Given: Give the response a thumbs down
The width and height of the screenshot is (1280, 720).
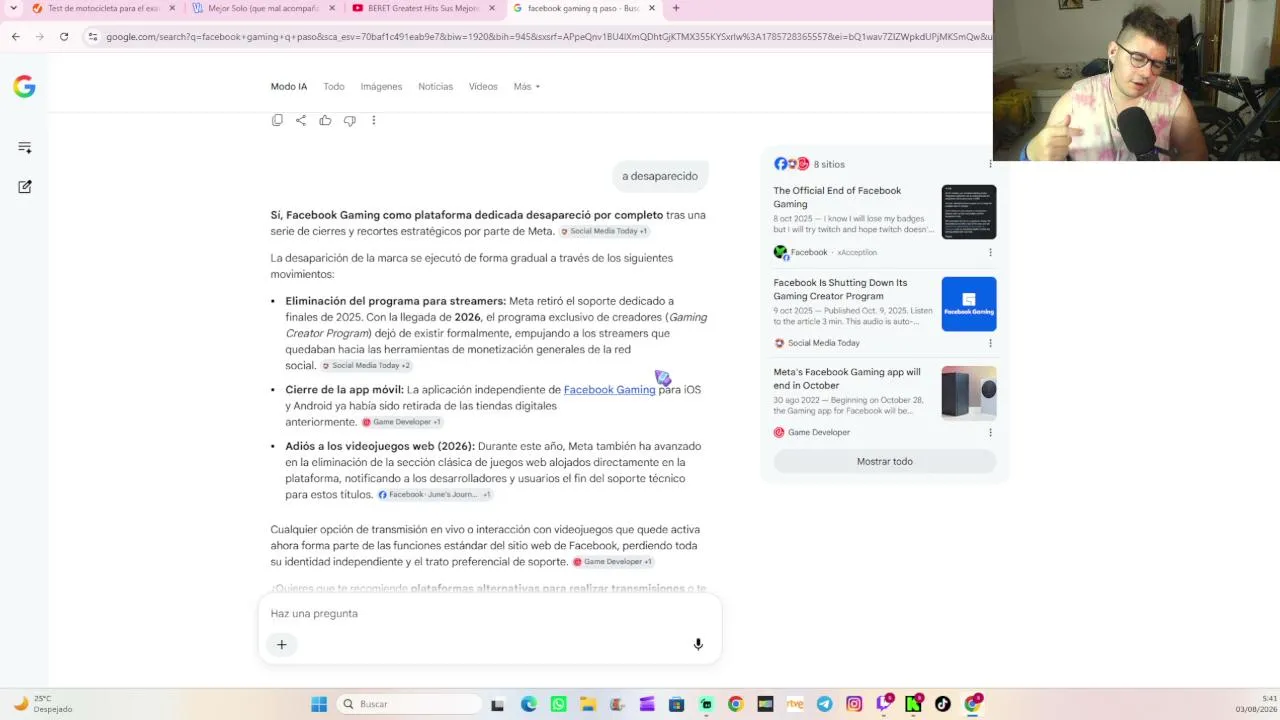Looking at the screenshot, I should click(x=349, y=120).
